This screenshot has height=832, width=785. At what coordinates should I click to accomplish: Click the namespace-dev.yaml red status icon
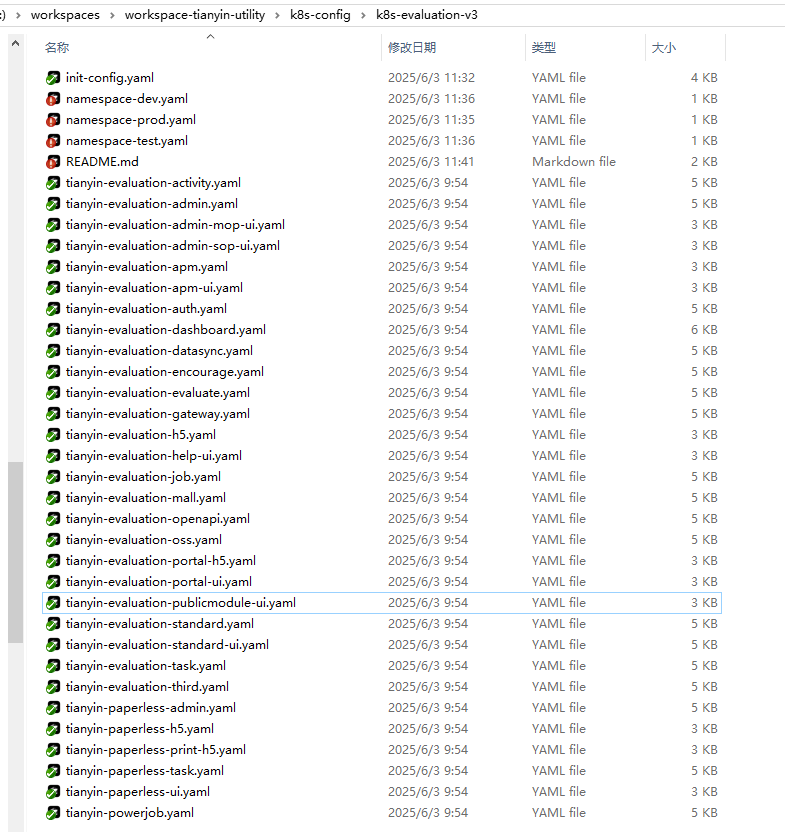(53, 99)
